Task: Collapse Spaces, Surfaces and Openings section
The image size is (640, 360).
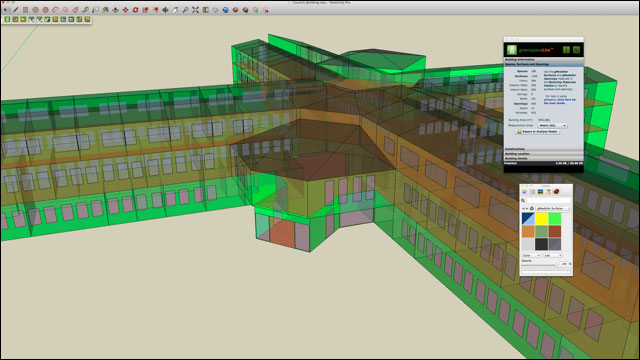Action: click(x=544, y=64)
